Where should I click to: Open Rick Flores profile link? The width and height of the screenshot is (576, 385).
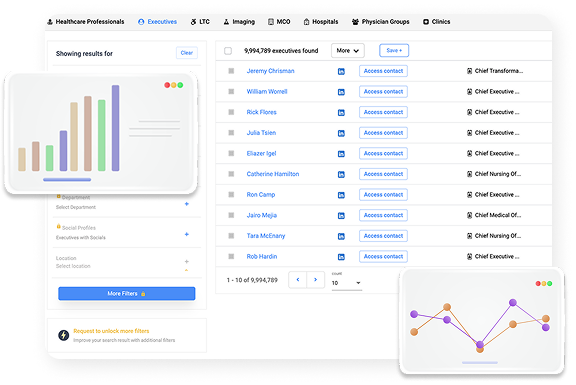(x=262, y=112)
